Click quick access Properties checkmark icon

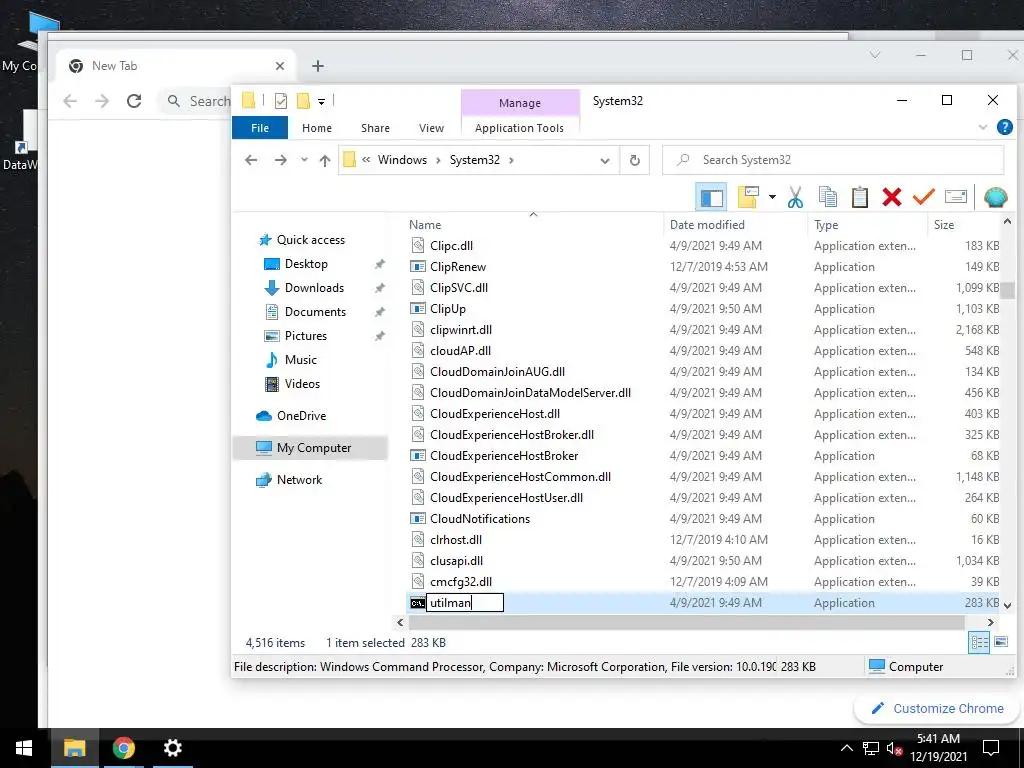coord(281,101)
